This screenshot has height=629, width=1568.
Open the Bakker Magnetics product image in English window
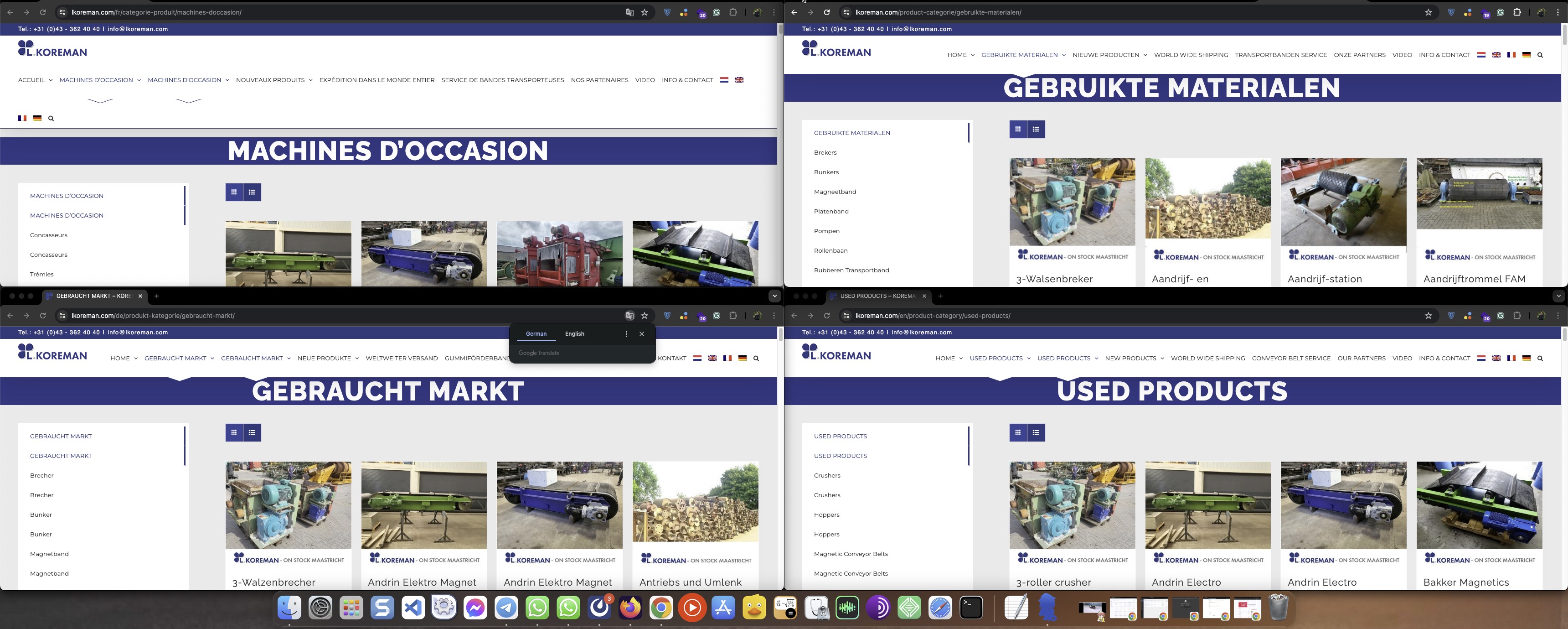pyautogui.click(x=1479, y=505)
